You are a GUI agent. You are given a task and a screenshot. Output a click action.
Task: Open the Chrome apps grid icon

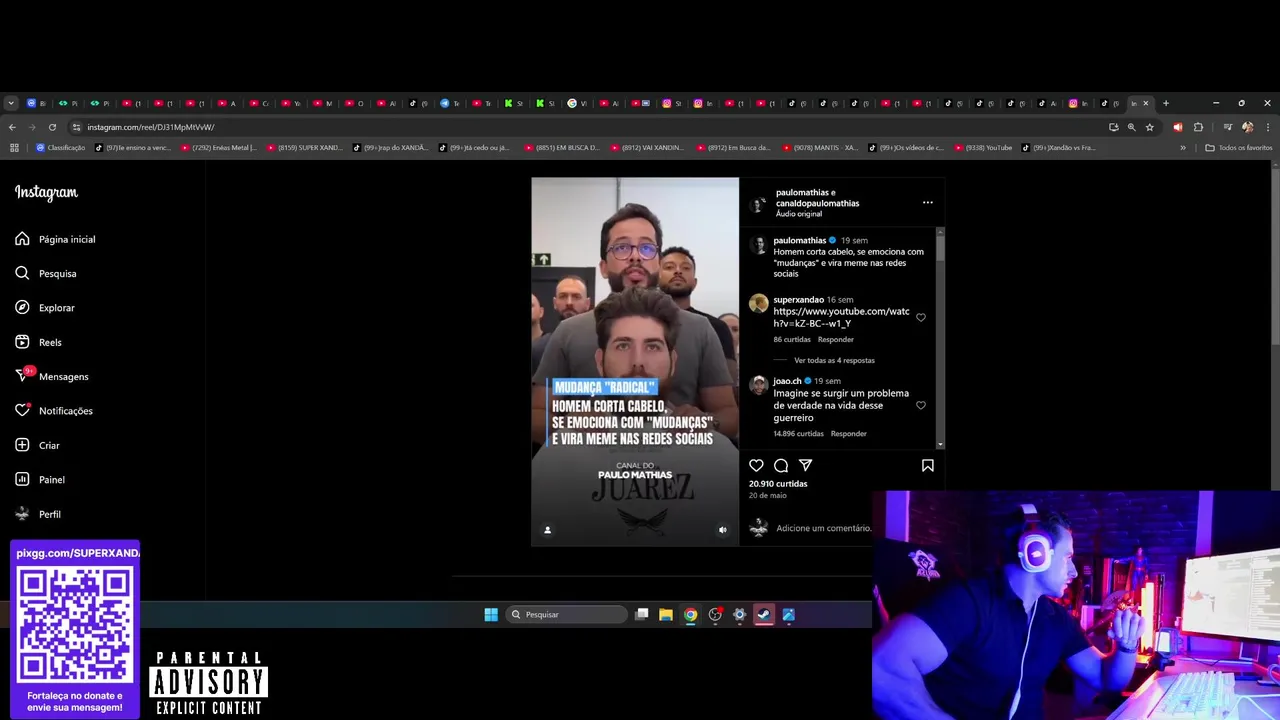coord(14,148)
